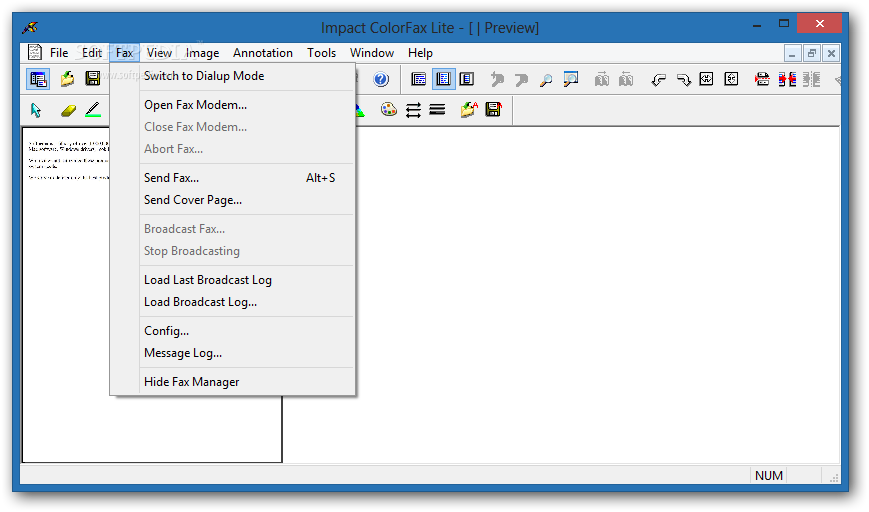Select Stop Broadcasting entry
The height and width of the screenshot is (512, 869).
(x=232, y=251)
